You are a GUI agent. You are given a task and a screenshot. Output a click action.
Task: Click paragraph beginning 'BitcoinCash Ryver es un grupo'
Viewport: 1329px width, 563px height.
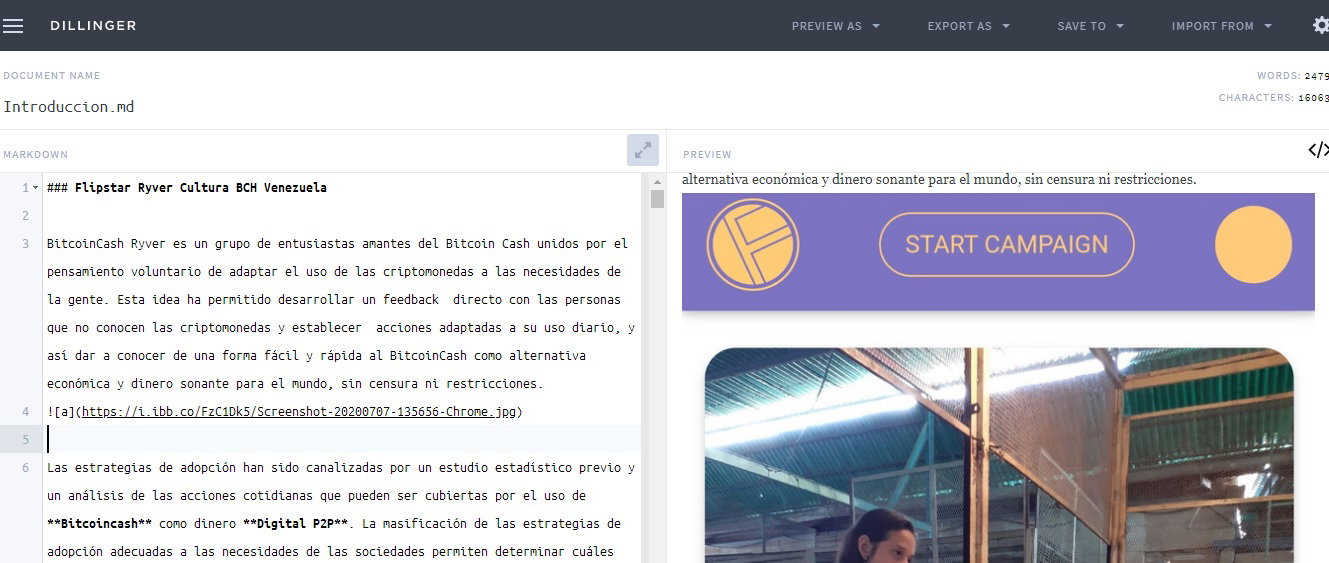(x=341, y=313)
